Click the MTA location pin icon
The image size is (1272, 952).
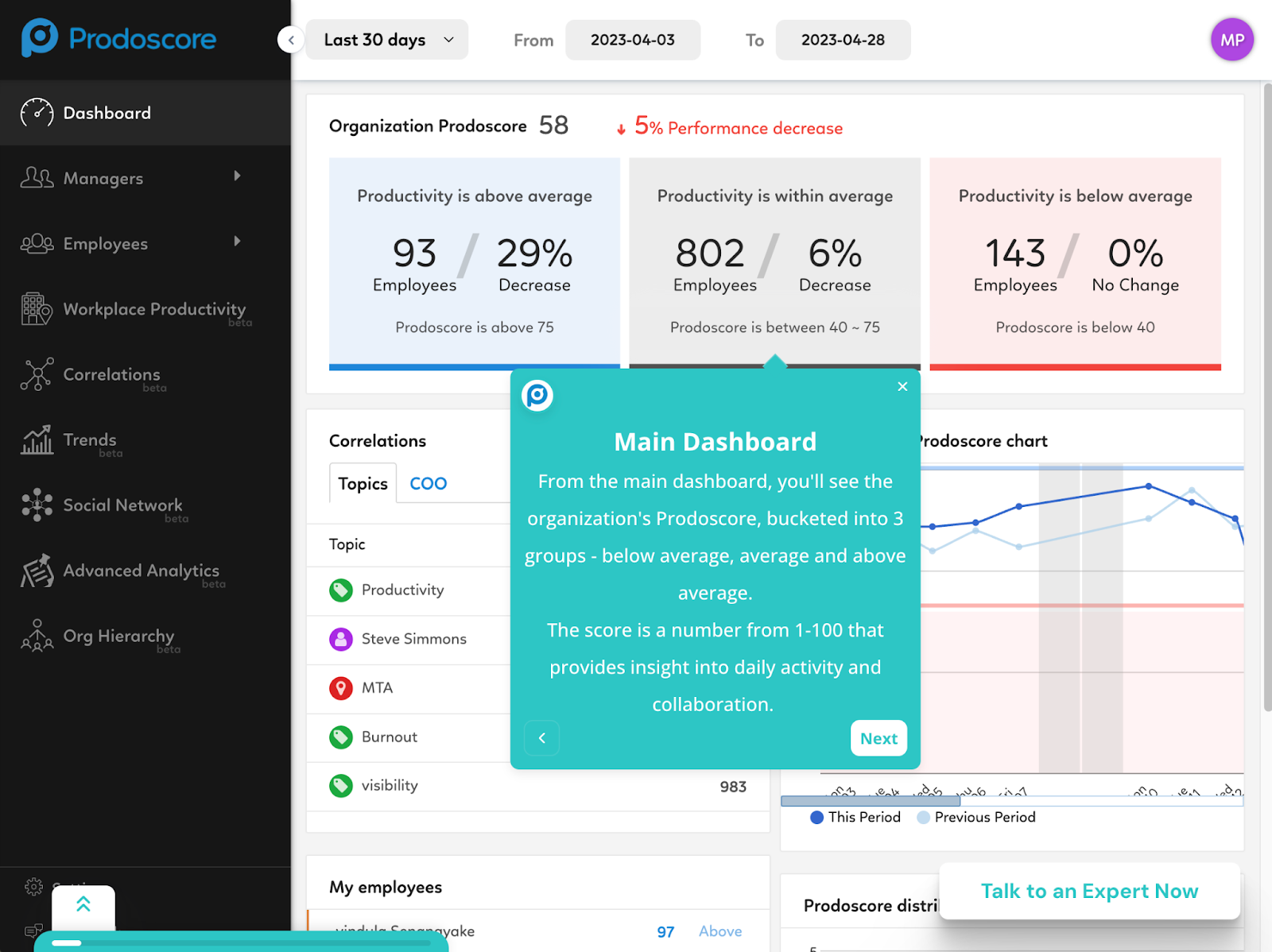341,688
